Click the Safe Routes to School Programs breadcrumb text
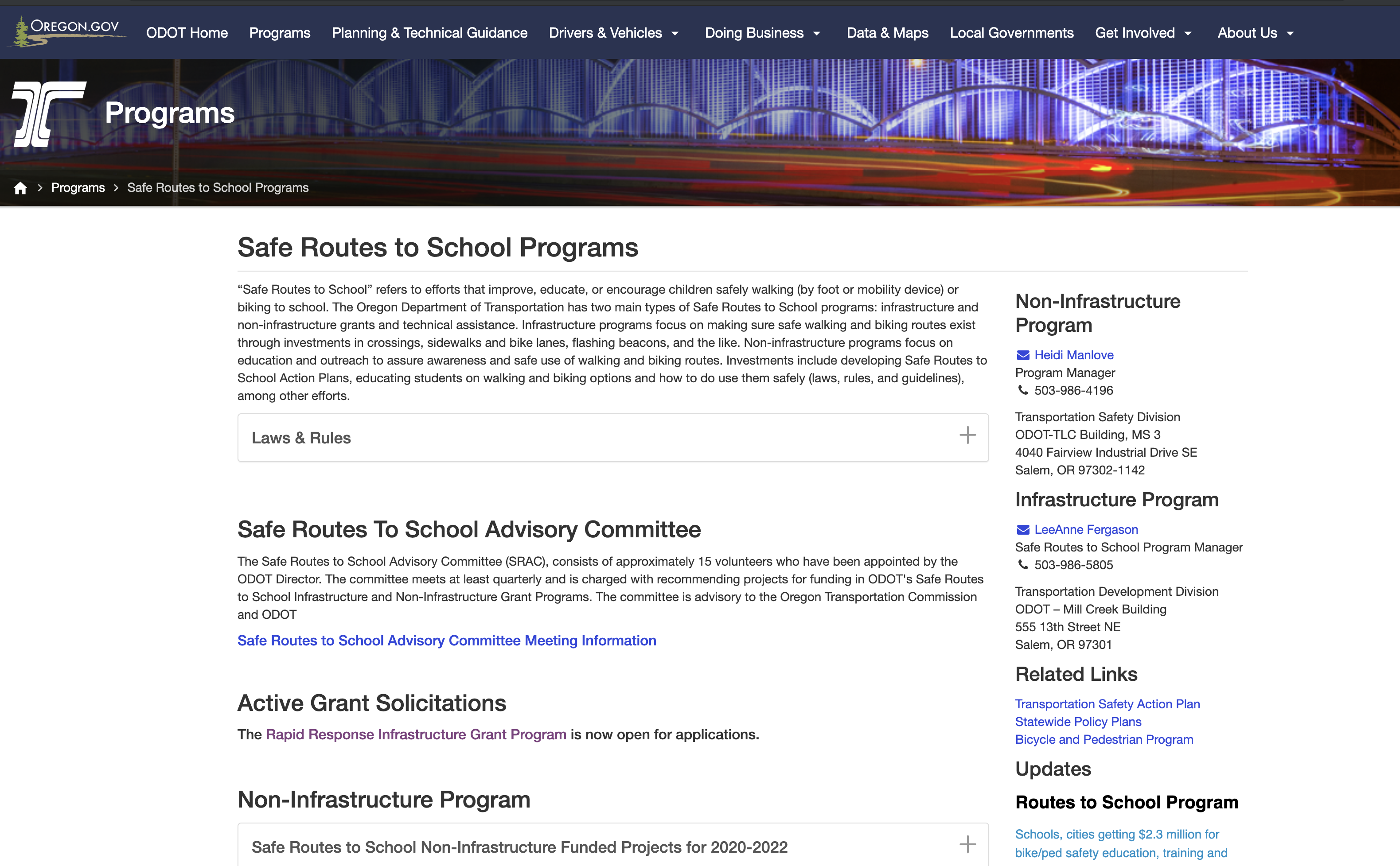Image resolution: width=1400 pixels, height=866 pixels. tap(218, 188)
